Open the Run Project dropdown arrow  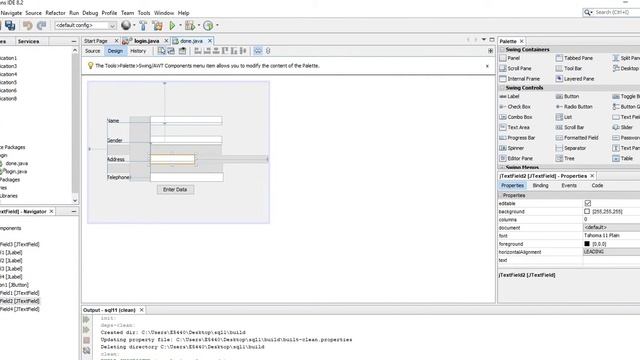tap(180, 25)
